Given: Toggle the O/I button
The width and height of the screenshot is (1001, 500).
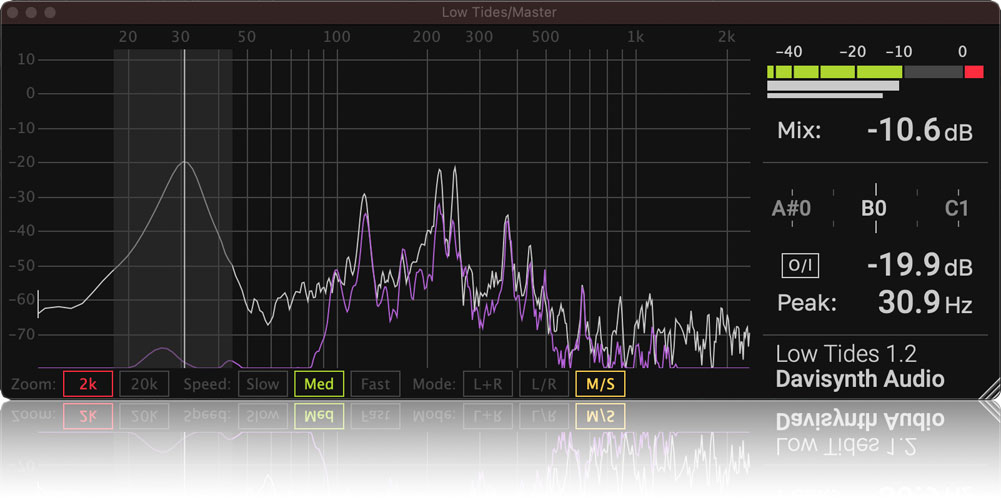Looking at the screenshot, I should click(x=801, y=265).
